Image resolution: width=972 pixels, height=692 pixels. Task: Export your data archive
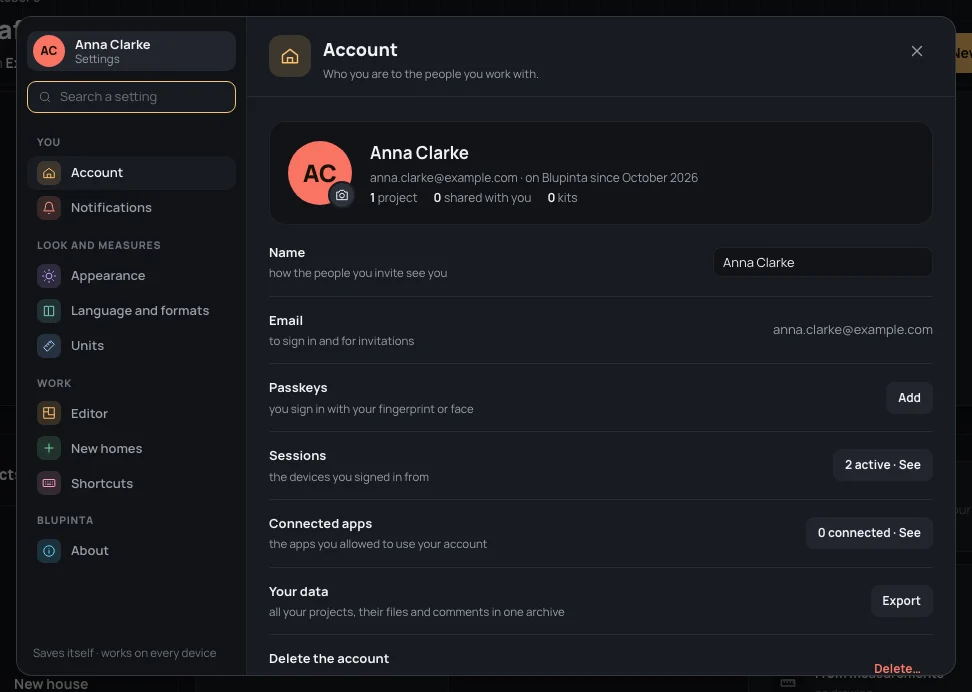pos(901,601)
